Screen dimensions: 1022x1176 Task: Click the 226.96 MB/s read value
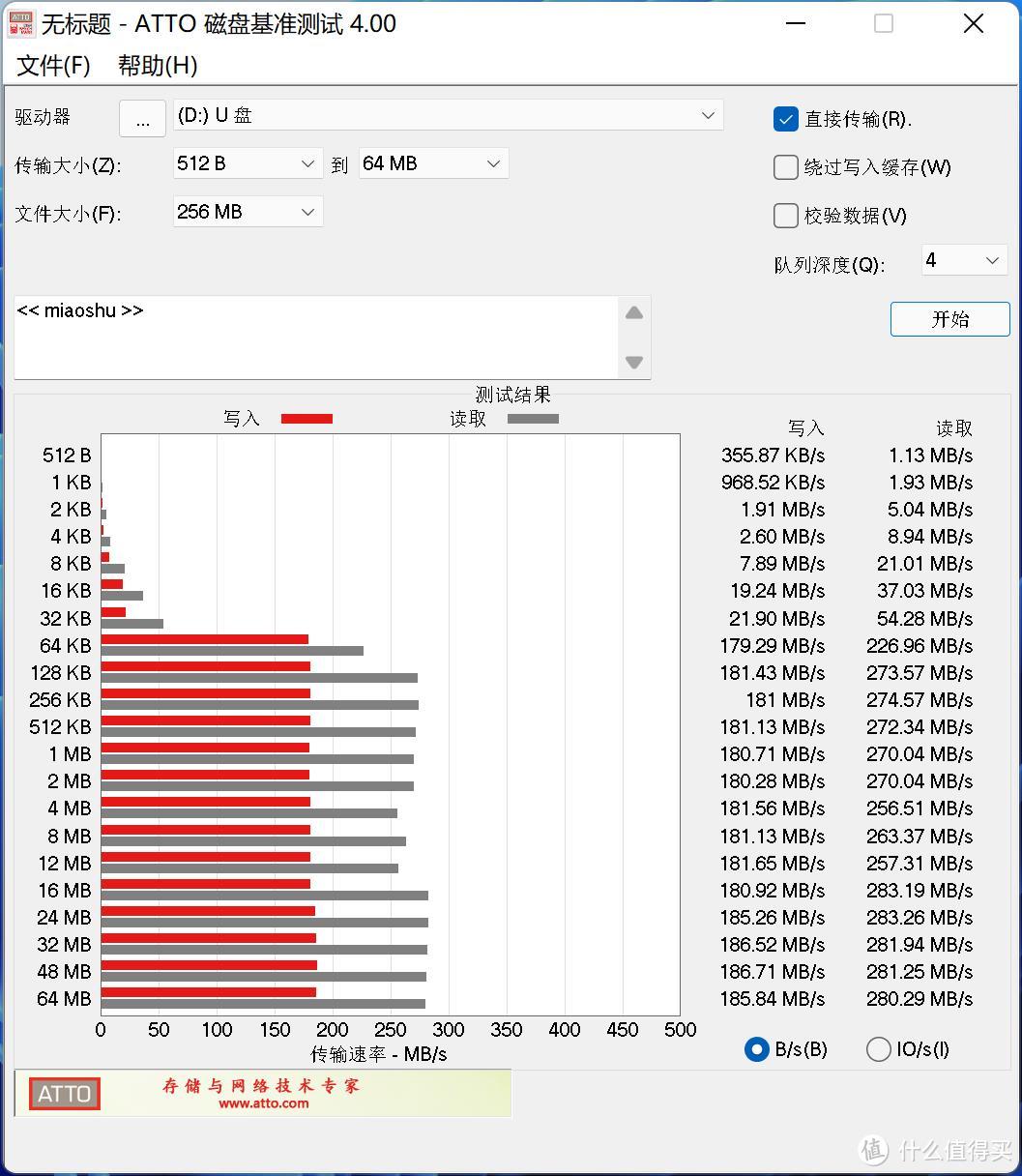coord(920,646)
